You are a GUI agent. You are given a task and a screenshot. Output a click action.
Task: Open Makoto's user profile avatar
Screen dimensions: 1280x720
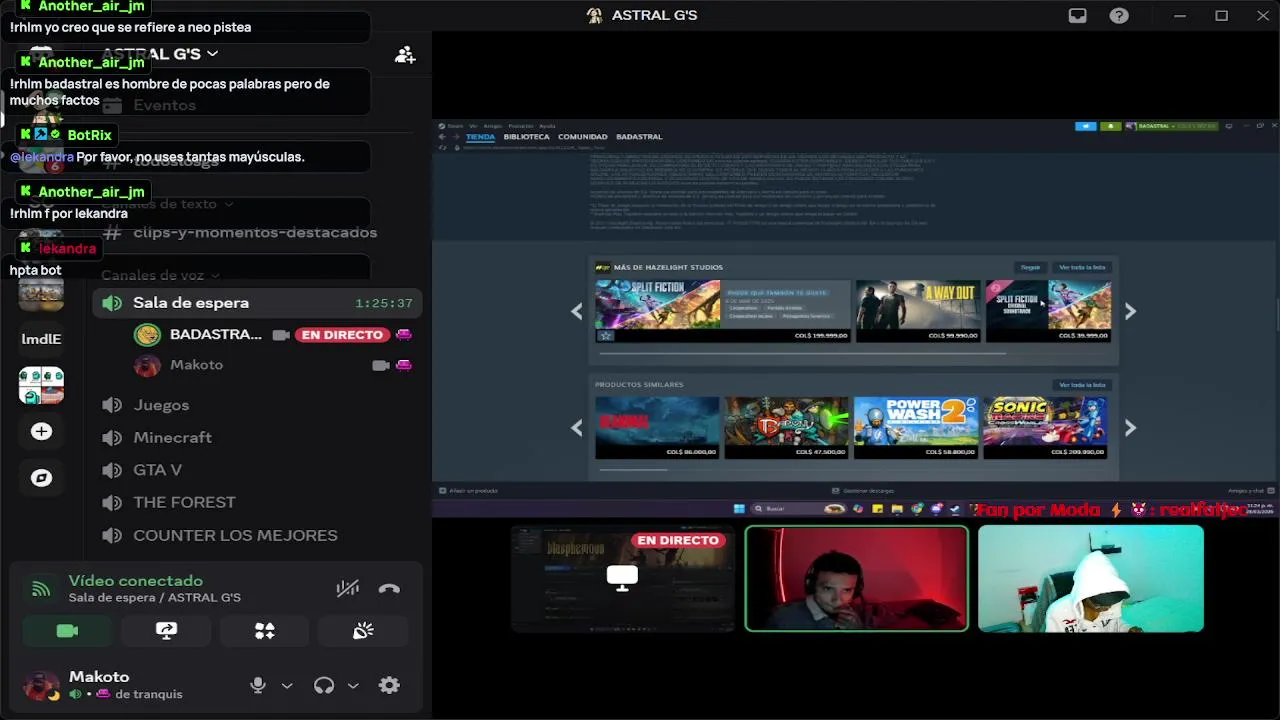point(41,685)
